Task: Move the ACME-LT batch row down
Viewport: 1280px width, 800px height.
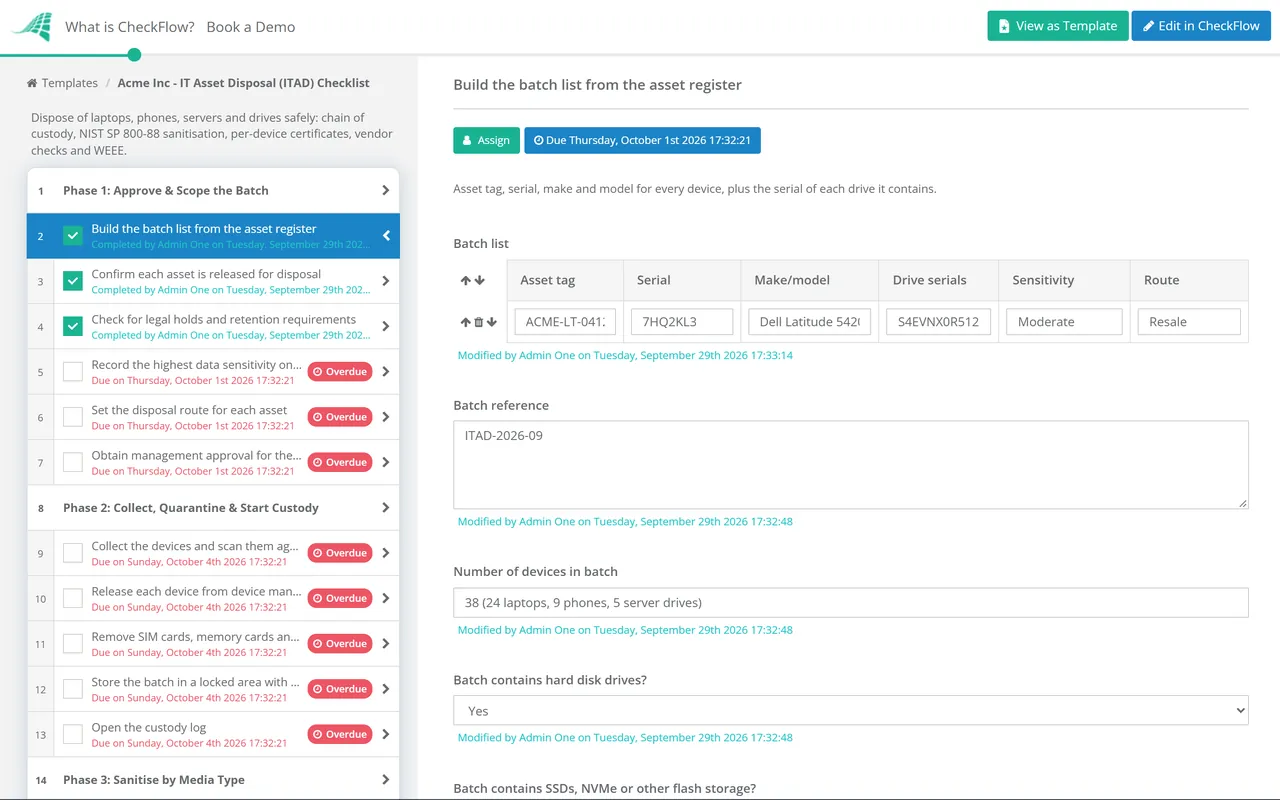Action: [x=492, y=322]
